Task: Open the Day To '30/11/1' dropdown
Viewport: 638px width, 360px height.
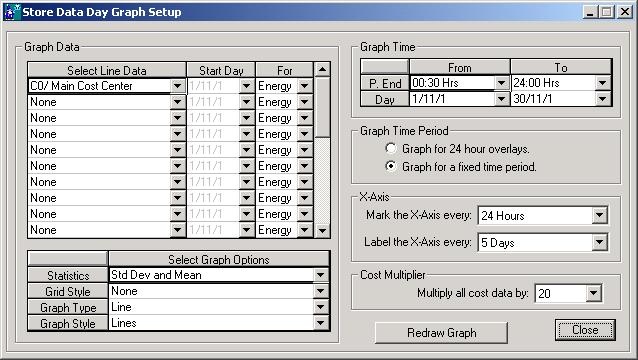Action: click(x=603, y=99)
